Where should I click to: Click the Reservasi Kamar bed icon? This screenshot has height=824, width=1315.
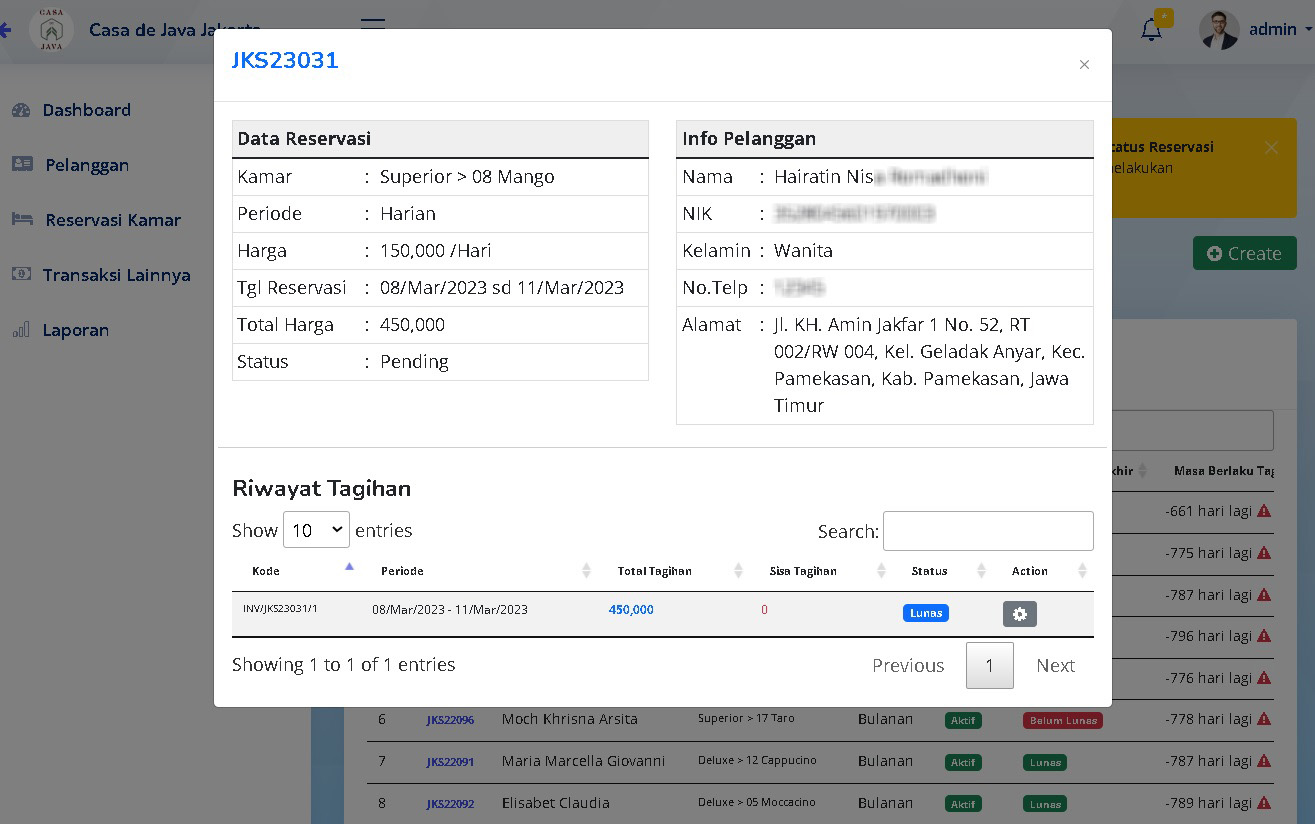(x=22, y=220)
